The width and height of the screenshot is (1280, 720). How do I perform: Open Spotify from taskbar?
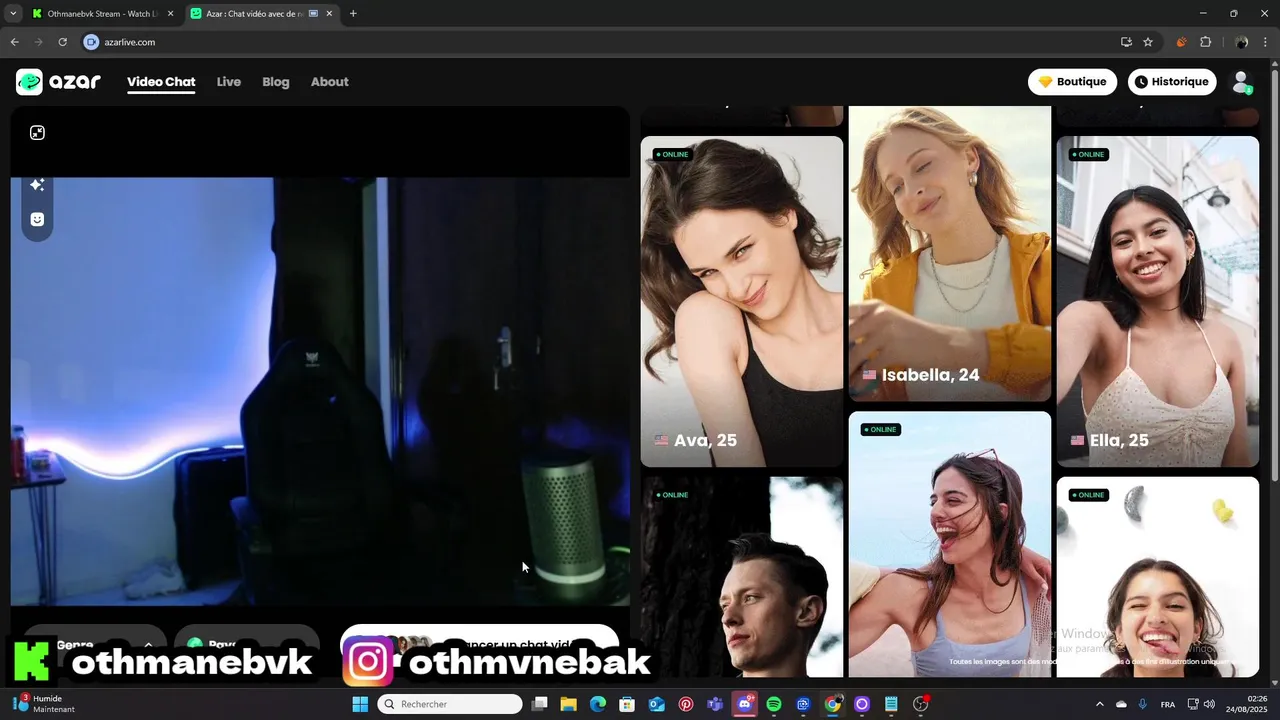[774, 704]
